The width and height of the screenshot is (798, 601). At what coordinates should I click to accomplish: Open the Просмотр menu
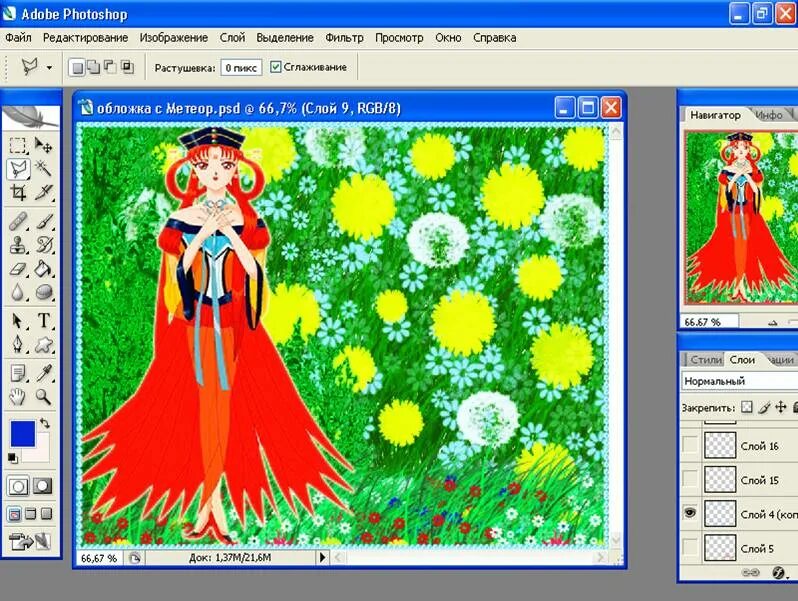(399, 38)
